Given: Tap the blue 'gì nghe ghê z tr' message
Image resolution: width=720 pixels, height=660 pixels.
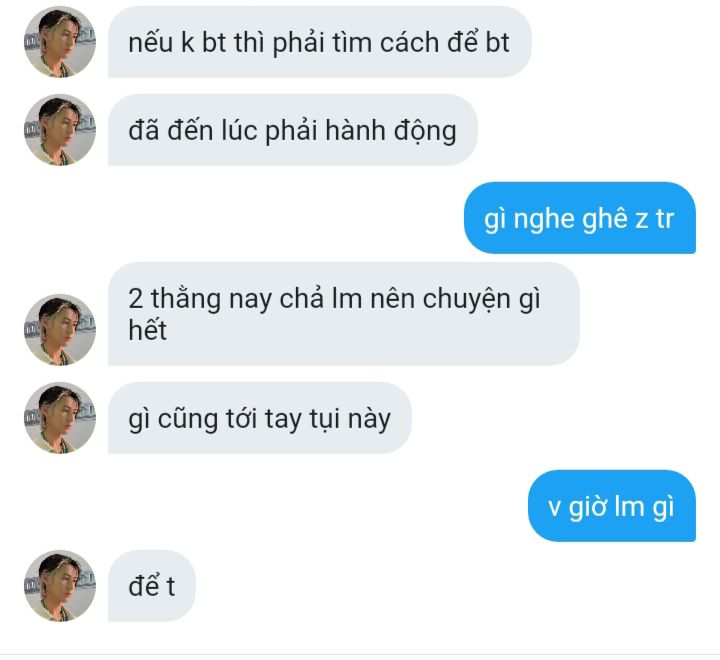Looking at the screenshot, I should [x=579, y=218].
